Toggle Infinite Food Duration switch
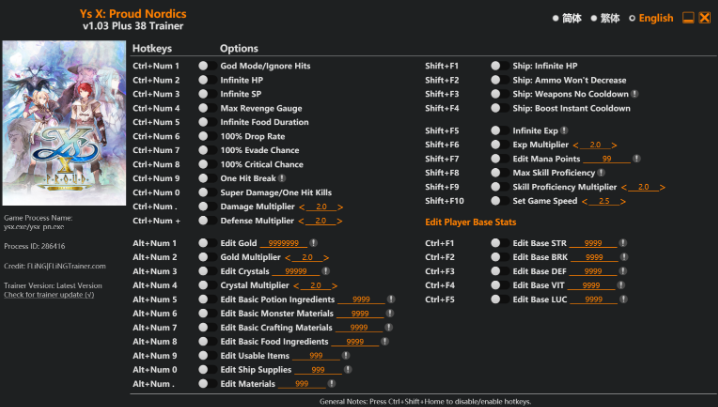Screen dimensions: 718x407 pos(207,122)
